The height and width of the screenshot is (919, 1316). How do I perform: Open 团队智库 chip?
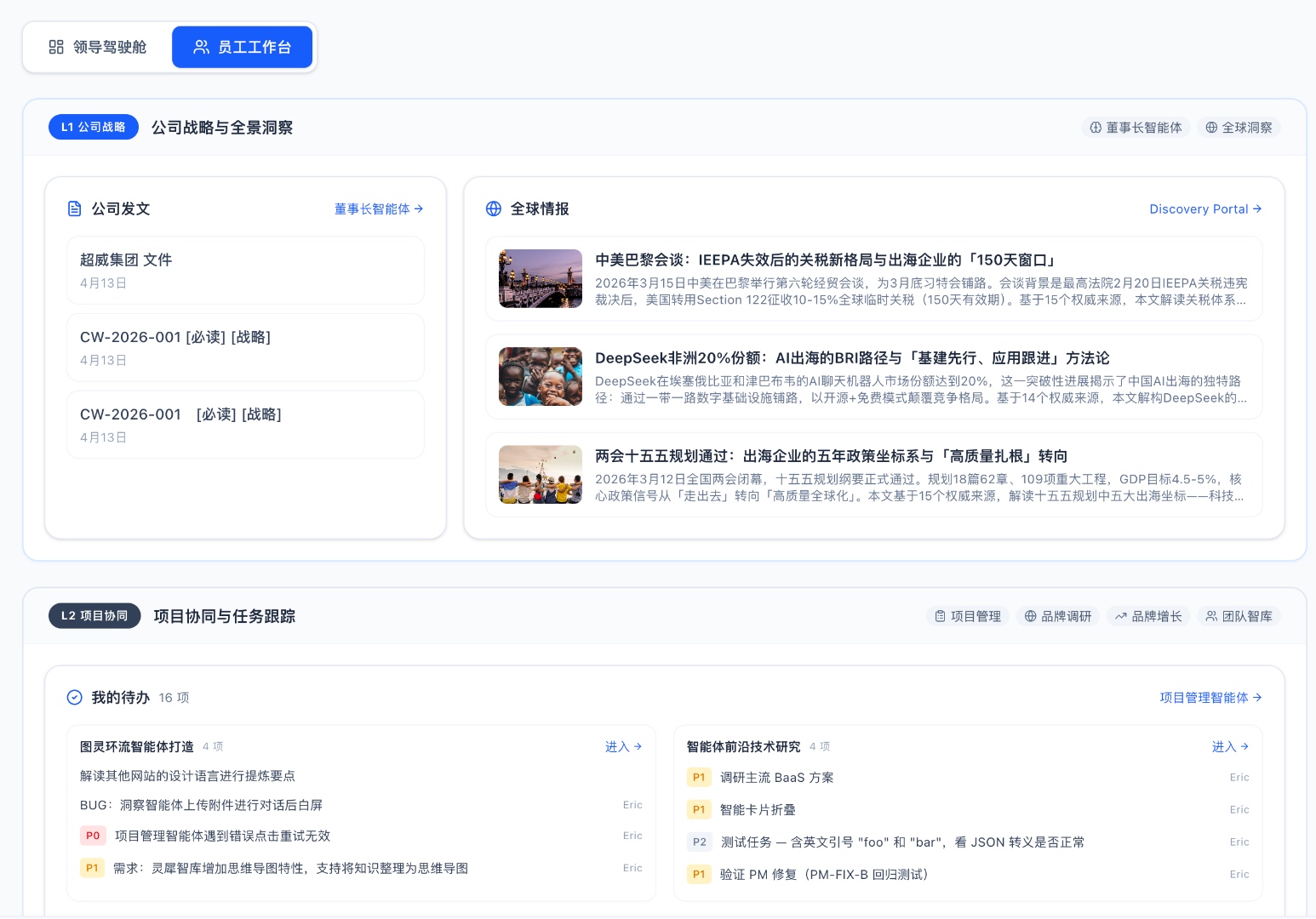pos(1239,616)
